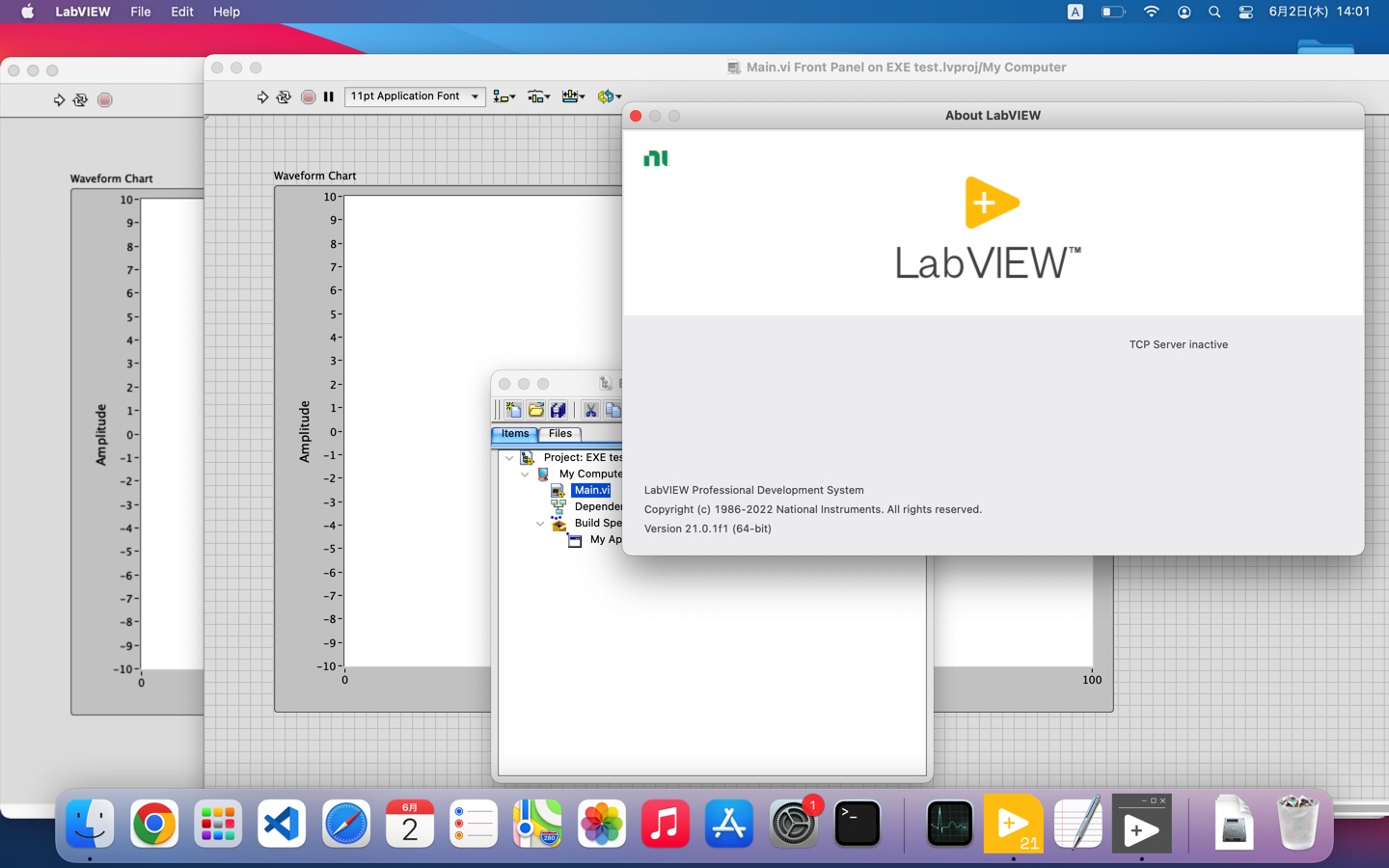Click the Version 21.0.1f1 (64-bit) text
The image size is (1389, 868).
click(x=708, y=529)
